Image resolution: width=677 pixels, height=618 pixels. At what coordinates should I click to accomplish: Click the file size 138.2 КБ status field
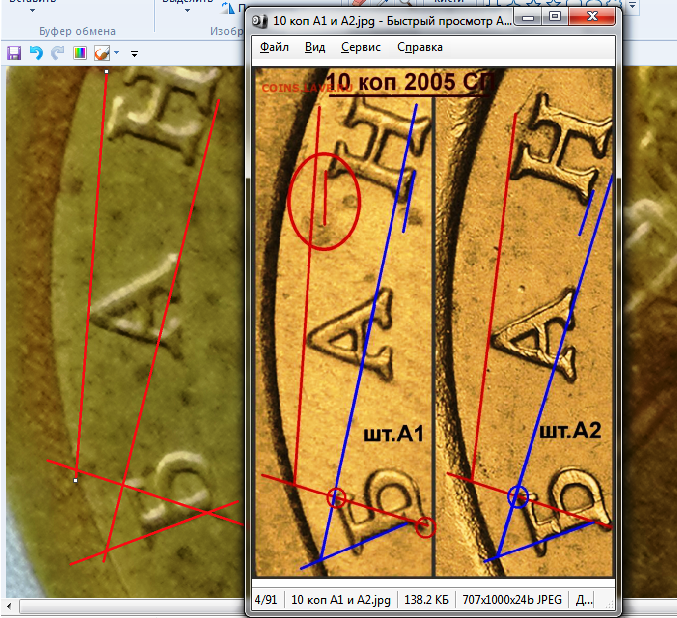point(425,600)
